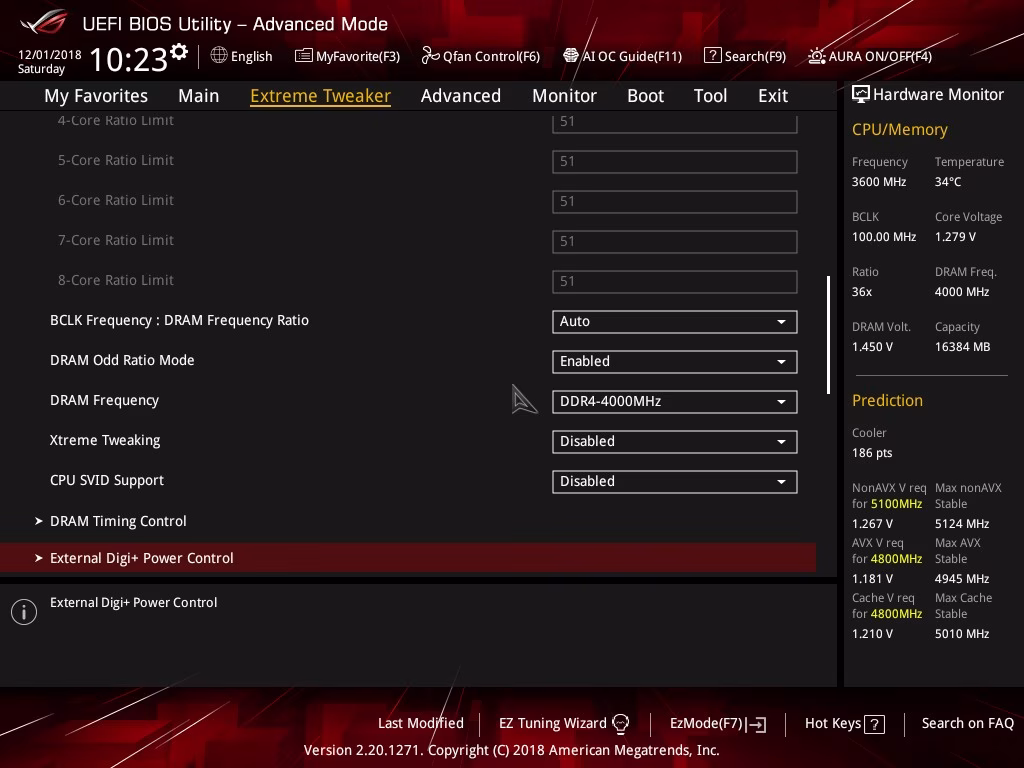This screenshot has height=768, width=1024.
Task: Click the DRAM Frequency label
Action: click(104, 400)
